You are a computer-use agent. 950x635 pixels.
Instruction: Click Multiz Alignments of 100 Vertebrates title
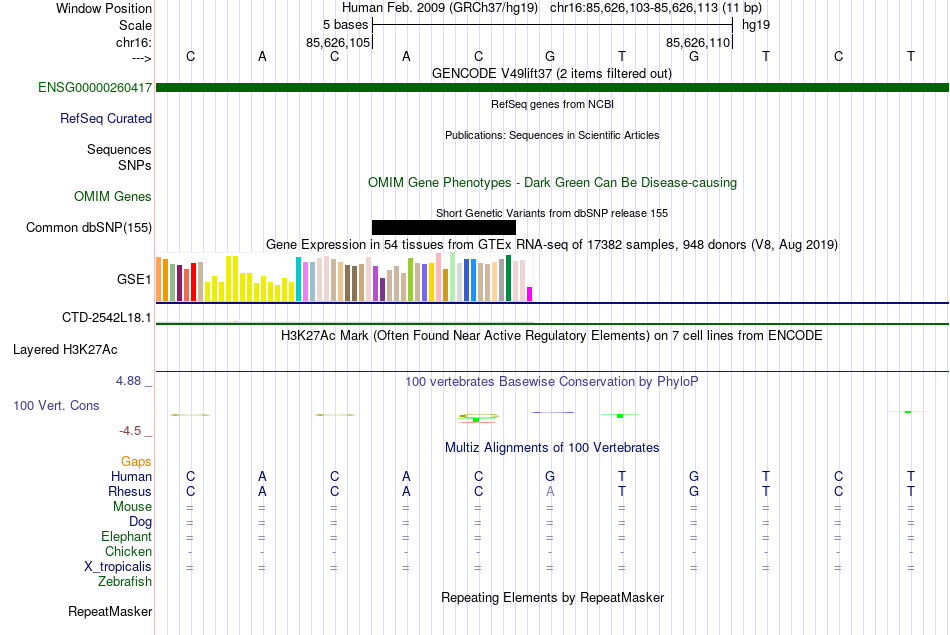coord(552,448)
